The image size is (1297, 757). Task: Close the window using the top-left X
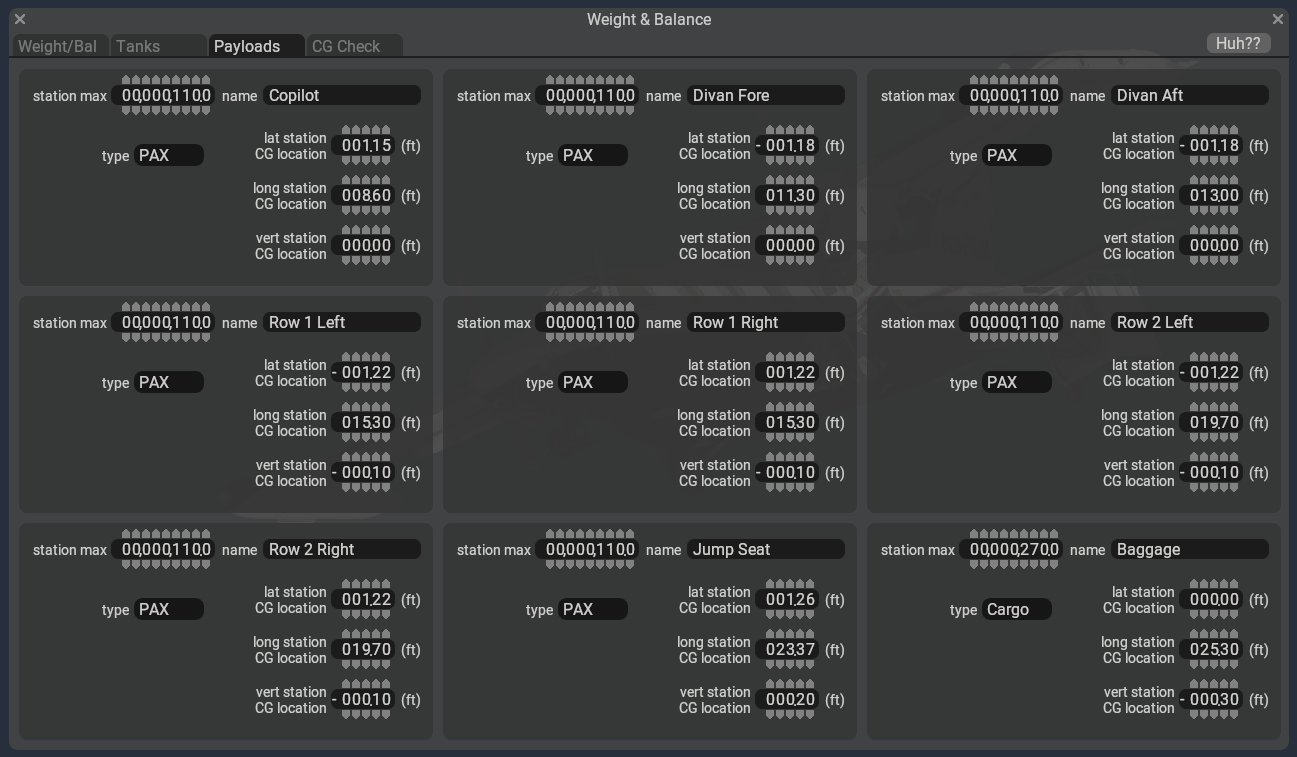pyautogui.click(x=20, y=19)
